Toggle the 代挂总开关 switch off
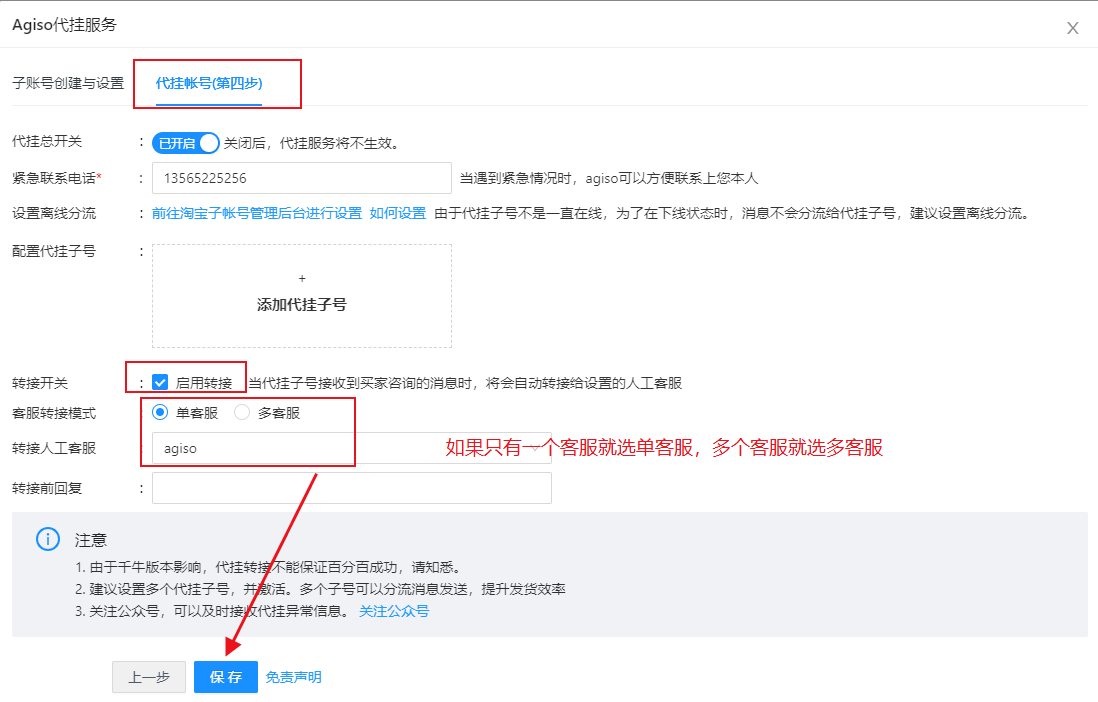This screenshot has width=1098, height=702. click(185, 143)
